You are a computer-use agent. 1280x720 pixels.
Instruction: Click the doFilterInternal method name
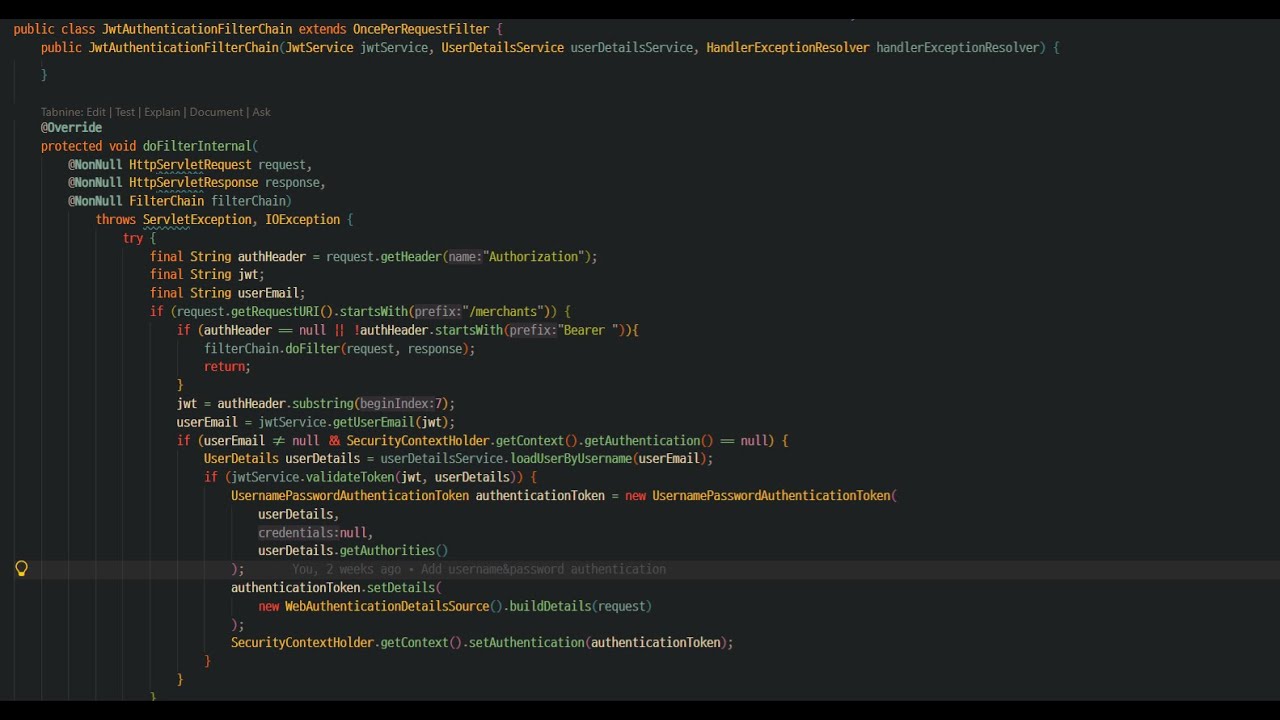(197, 146)
